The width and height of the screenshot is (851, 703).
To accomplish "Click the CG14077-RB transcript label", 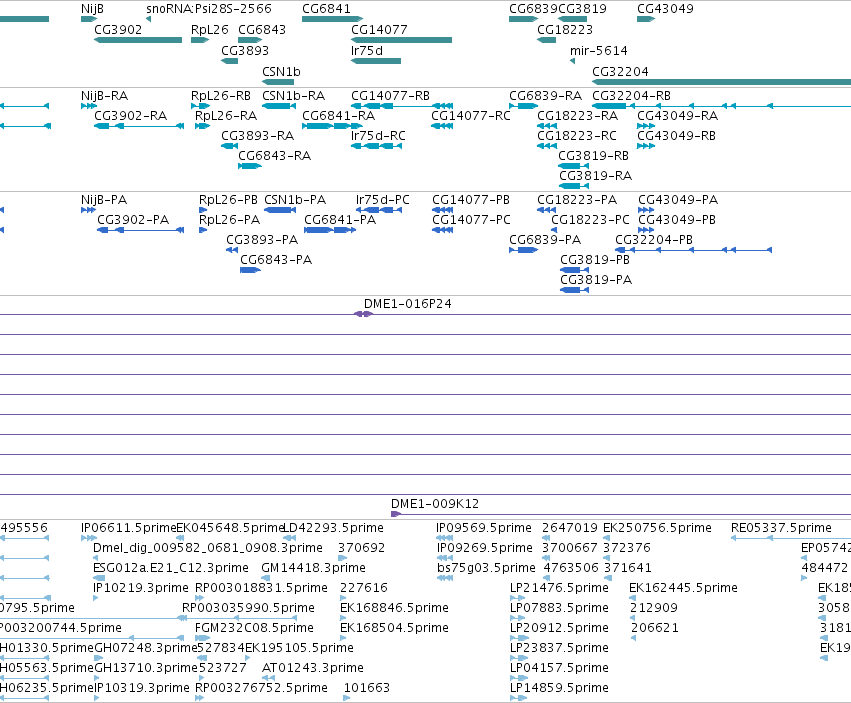I will click(x=390, y=96).
